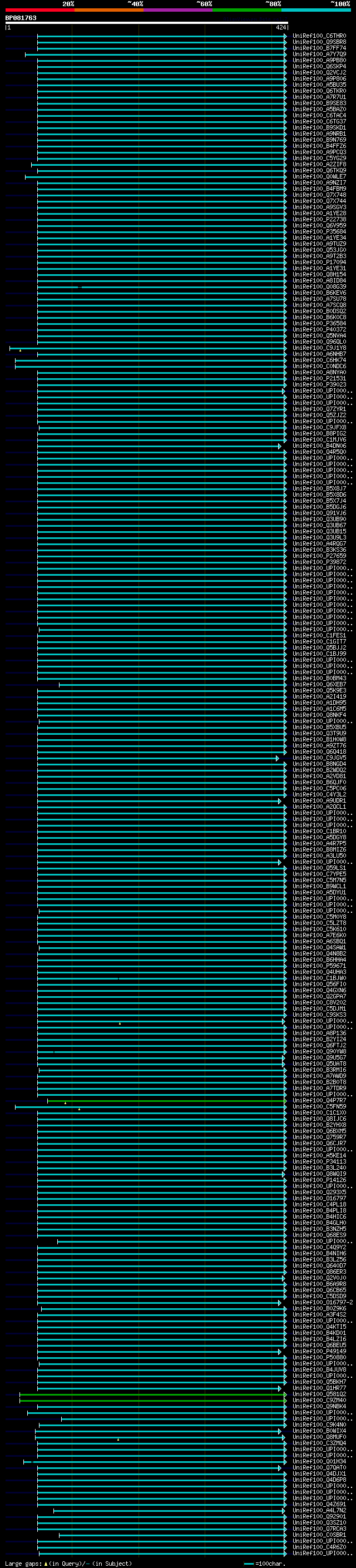Select UniRef100_B4DN06 label
This screenshot has height=1568, width=356.
(x=319, y=446)
